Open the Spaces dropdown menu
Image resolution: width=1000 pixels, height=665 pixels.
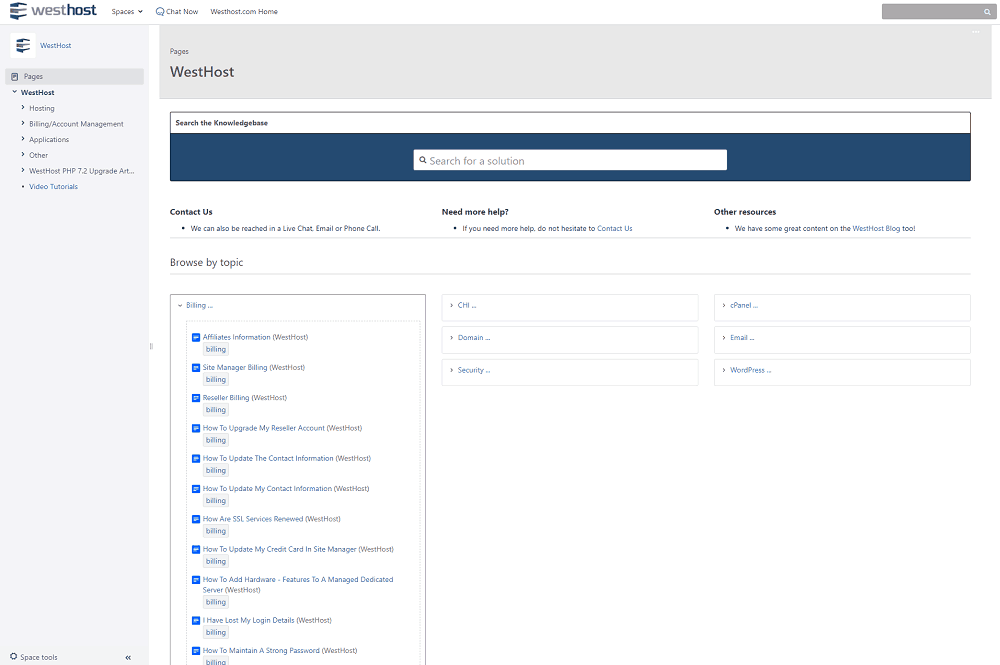click(x=127, y=11)
